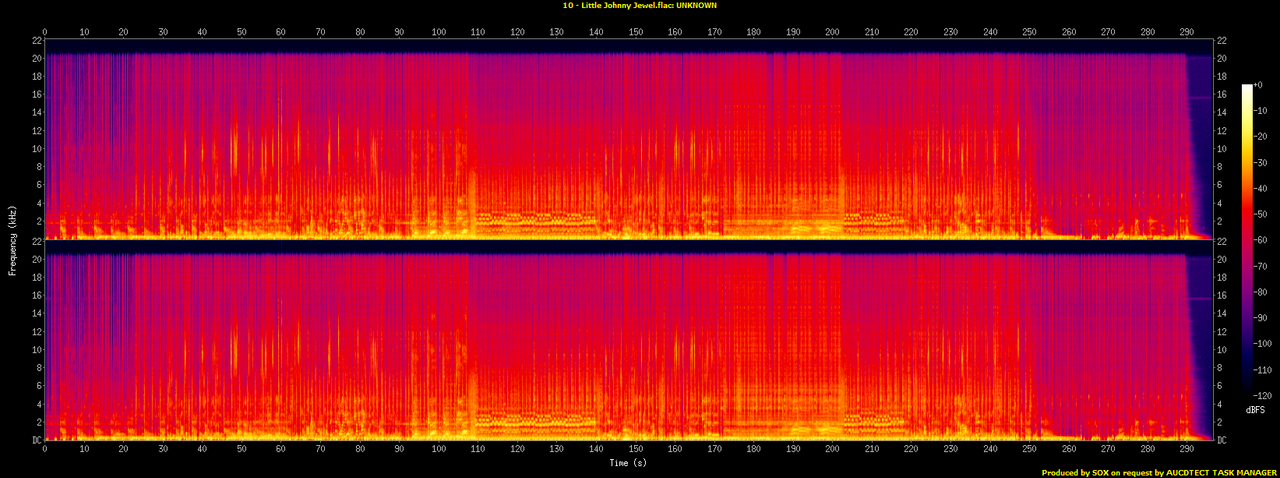Click the "30" tick on the upper time axis
Viewport: 1280px width, 478px height.
(163, 32)
